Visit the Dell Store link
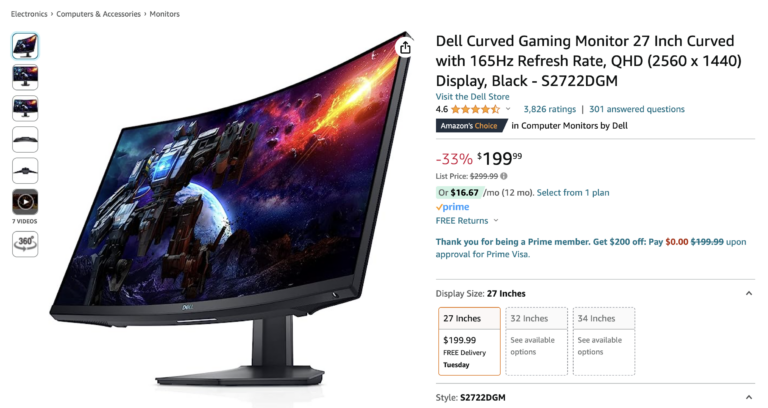This screenshot has width=768, height=408. (x=473, y=96)
